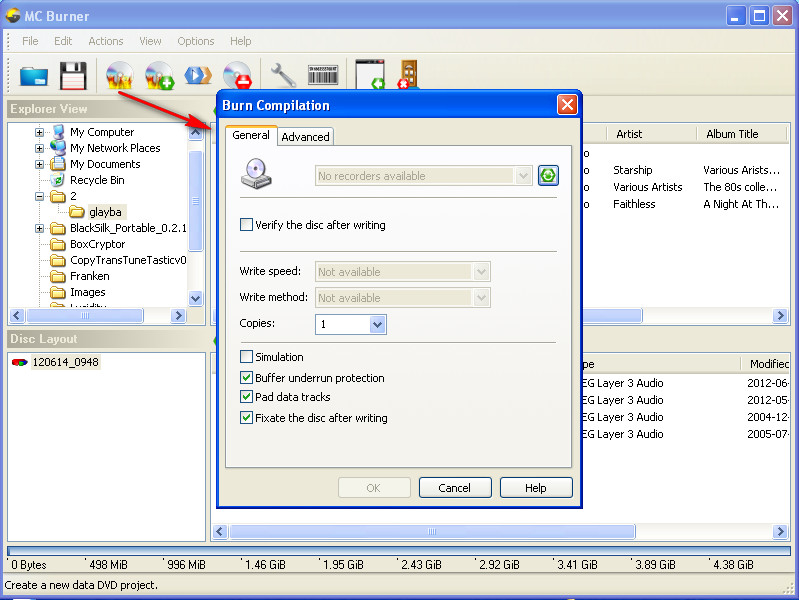
Task: Open settings via the wrench icon
Action: [283, 75]
